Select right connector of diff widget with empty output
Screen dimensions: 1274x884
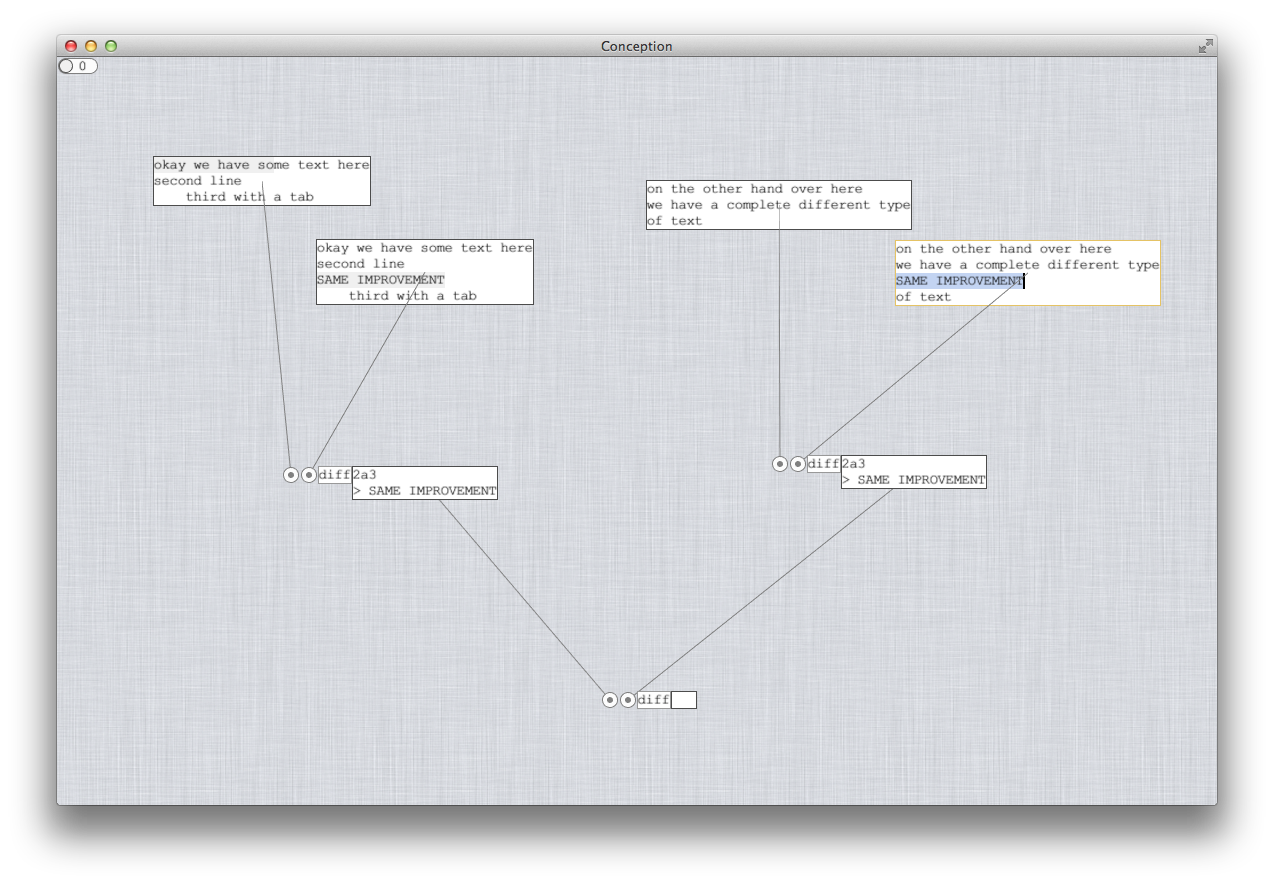[628, 700]
